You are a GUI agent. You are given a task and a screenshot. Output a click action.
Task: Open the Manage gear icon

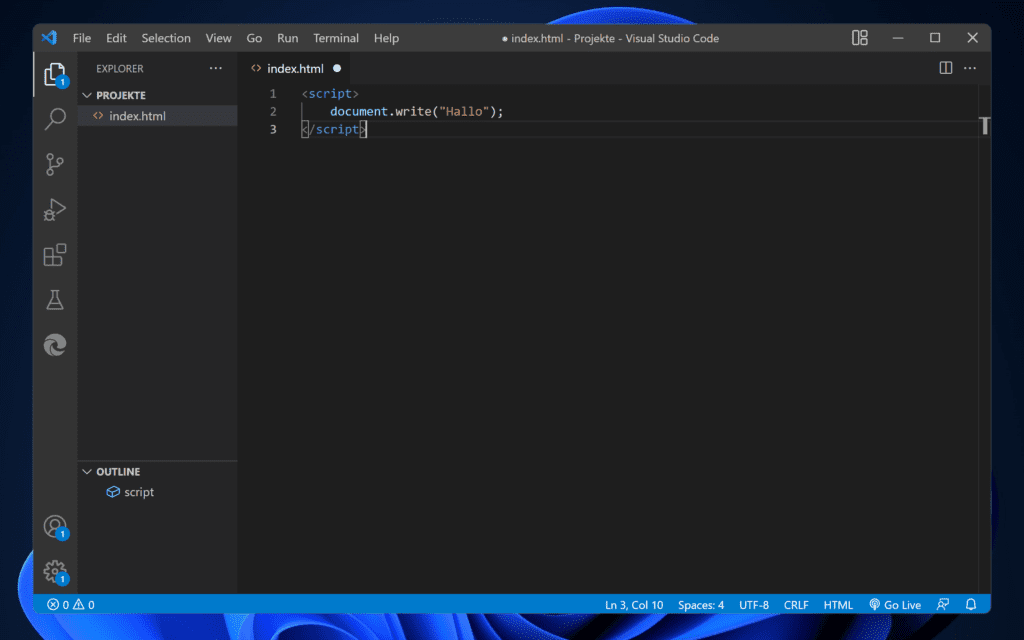pyautogui.click(x=55, y=571)
